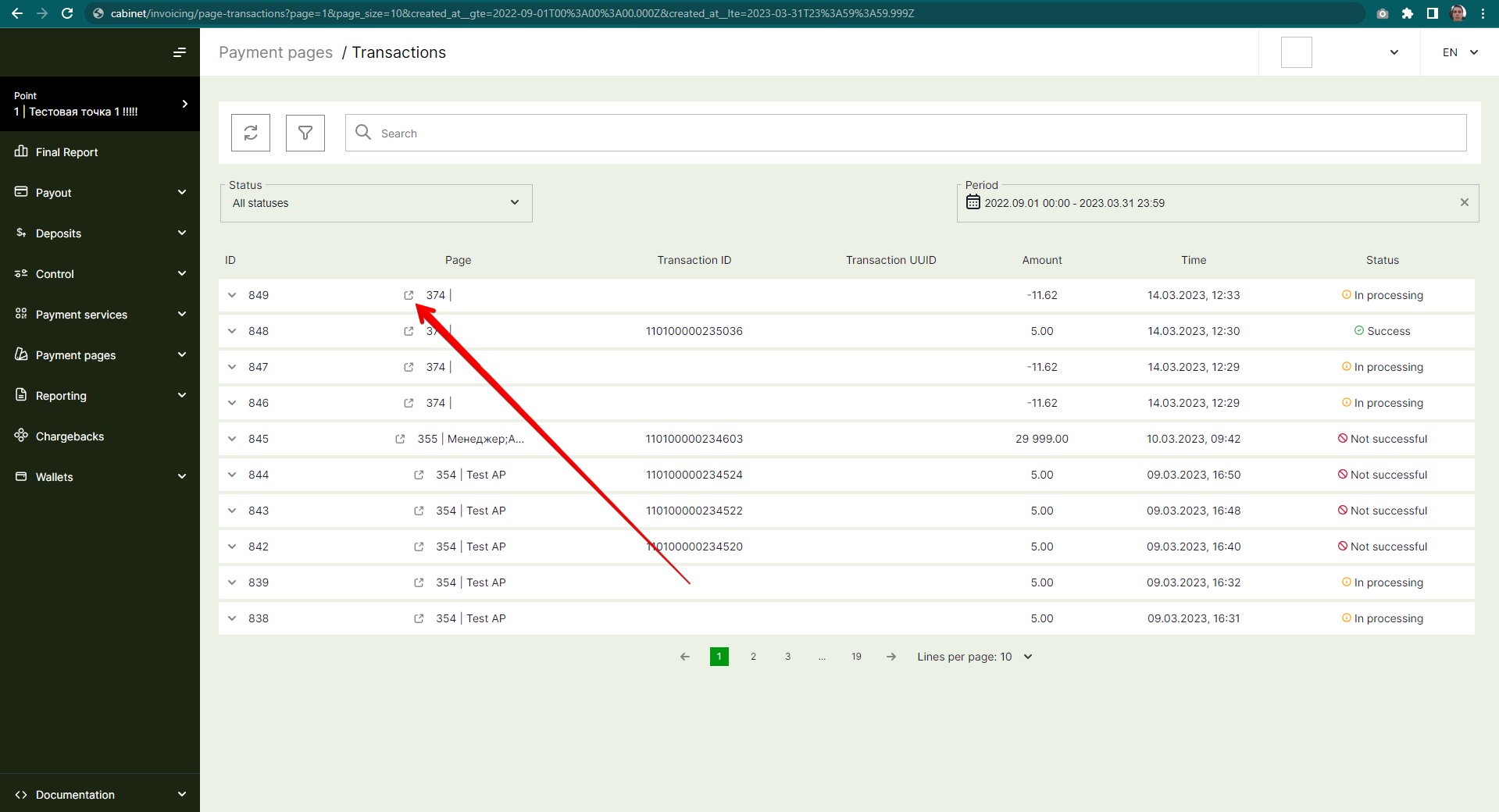
Task: Go to page 19 of results
Action: click(x=856, y=657)
